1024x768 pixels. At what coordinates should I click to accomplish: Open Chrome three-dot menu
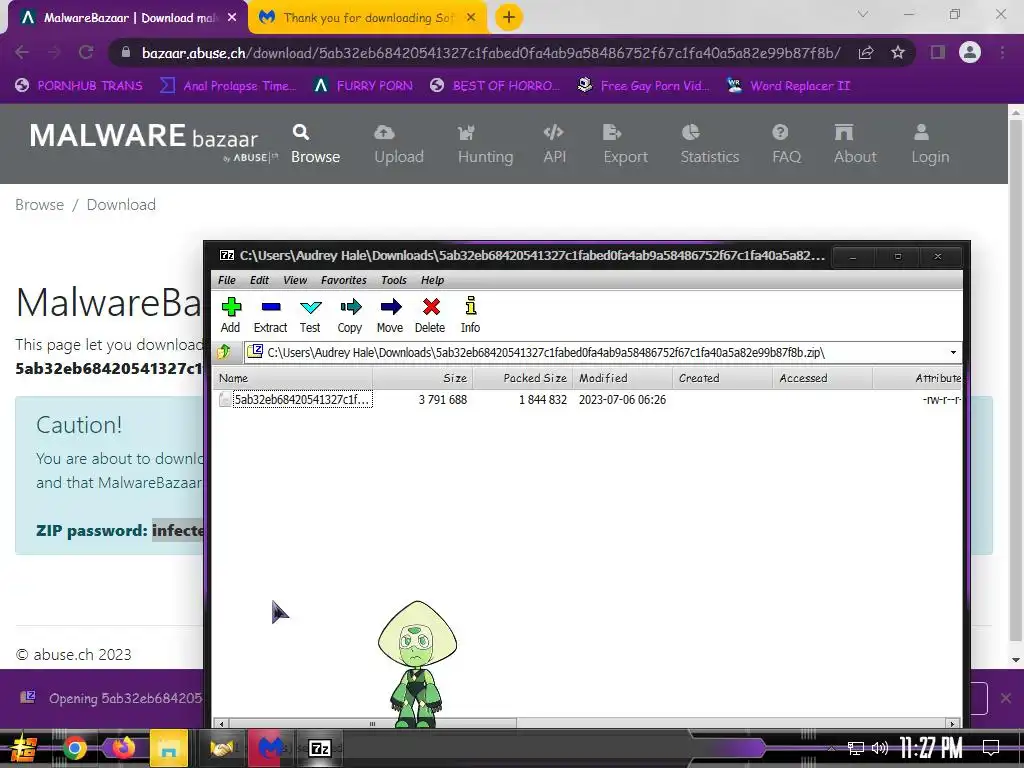[x=1002, y=52]
